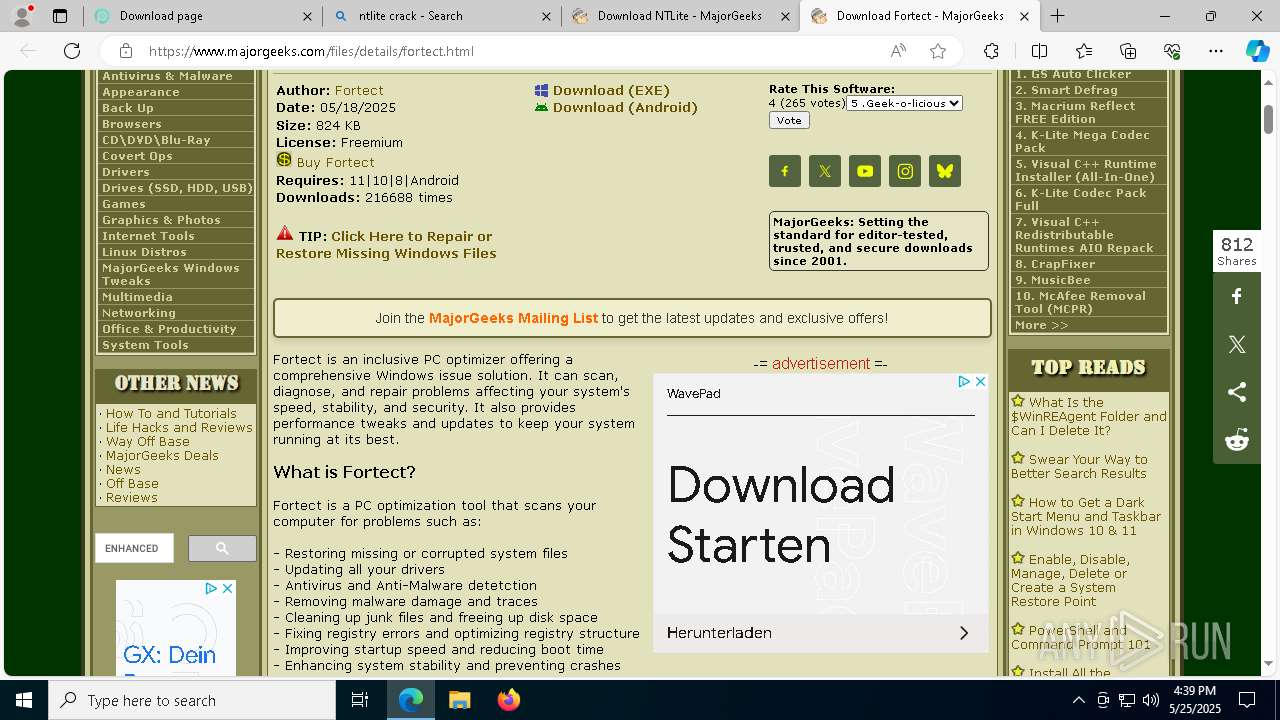Open Buy Fortect link
This screenshot has width=1280, height=720.
(335, 162)
